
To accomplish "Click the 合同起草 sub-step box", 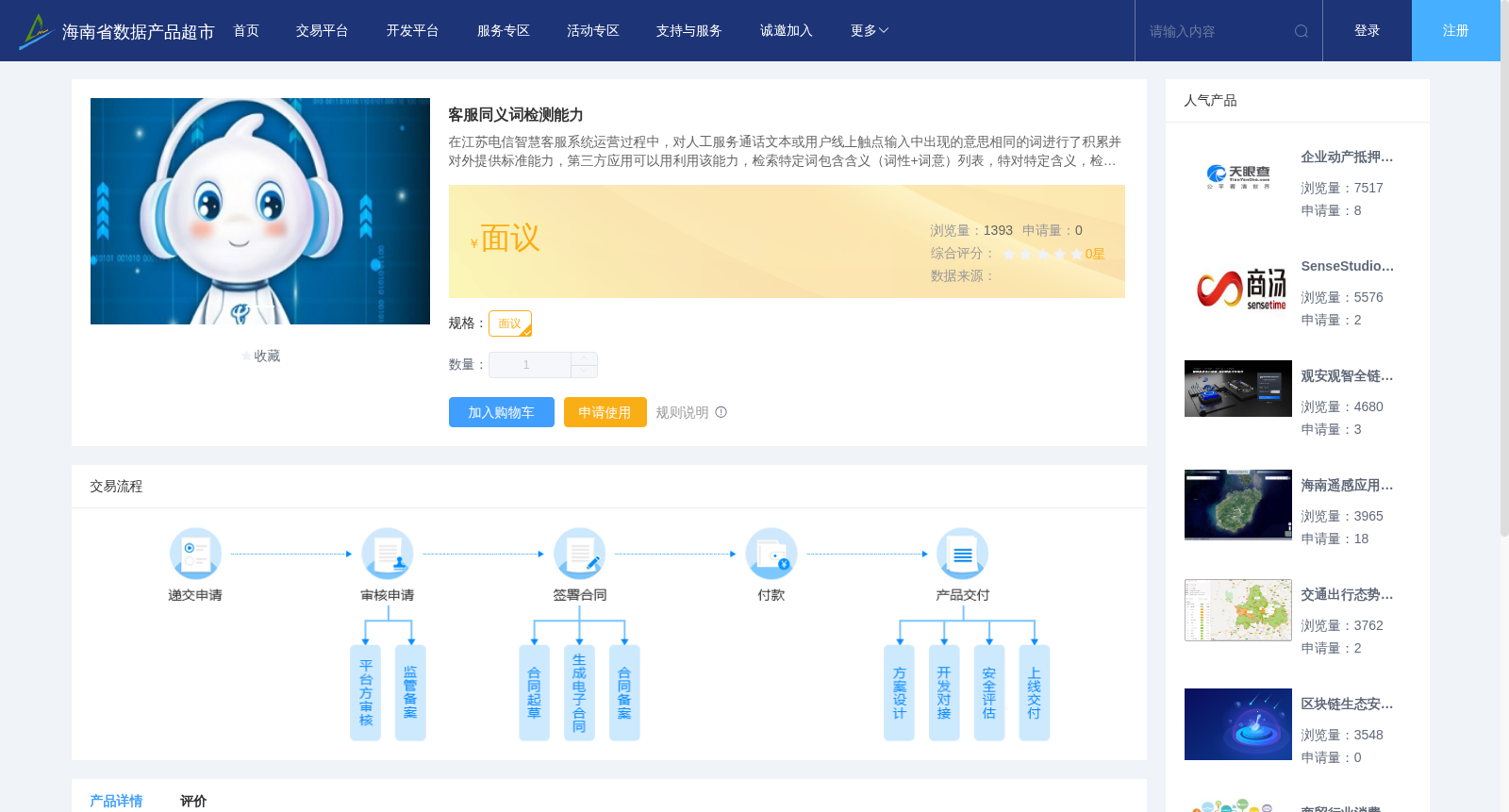I will [534, 693].
